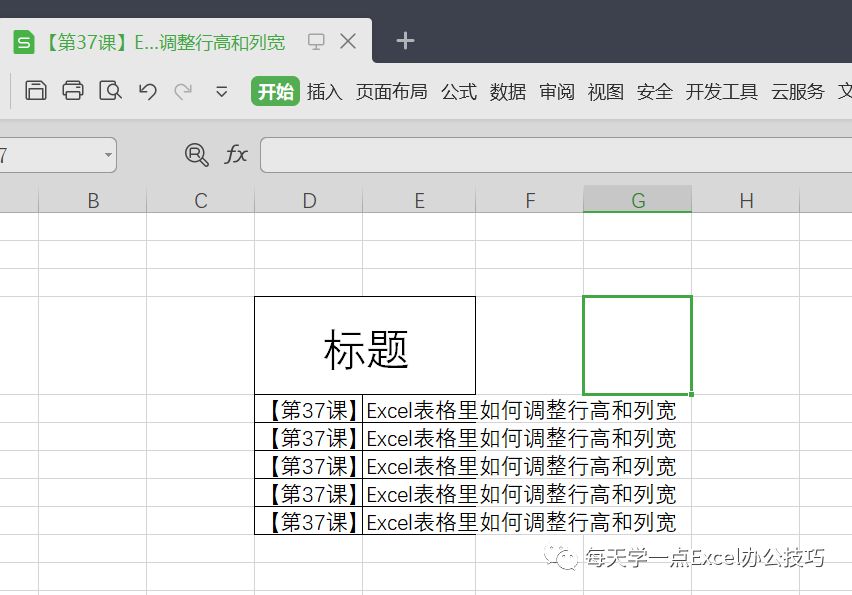Click the WPS spreadsheet file icon on the tab
This screenshot has width=852, height=595.
(x=23, y=42)
